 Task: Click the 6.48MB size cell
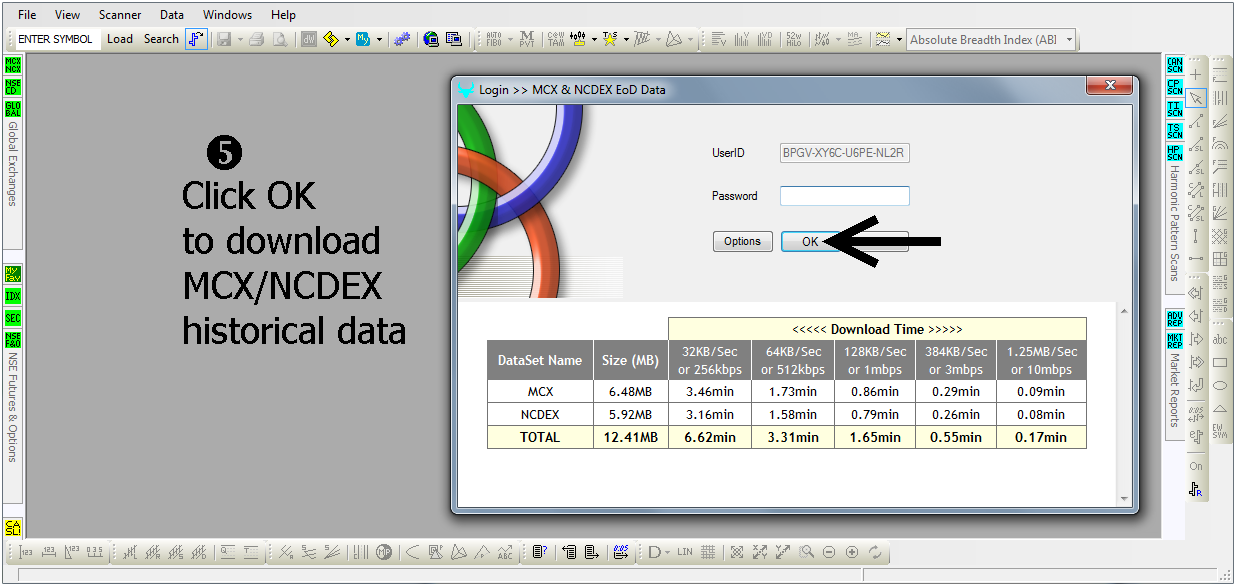click(x=631, y=391)
